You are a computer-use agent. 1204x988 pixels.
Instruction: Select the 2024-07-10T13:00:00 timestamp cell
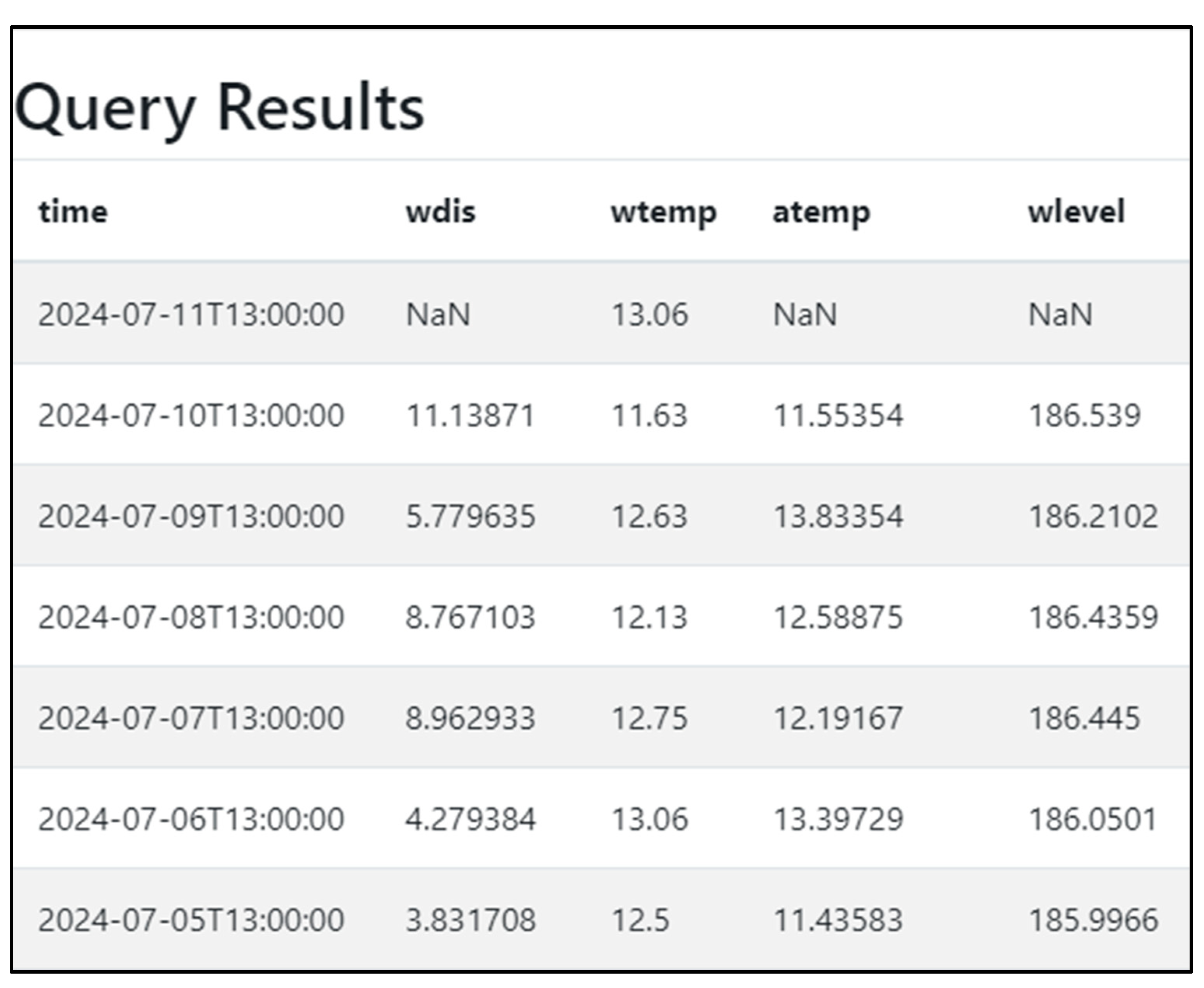point(191,415)
